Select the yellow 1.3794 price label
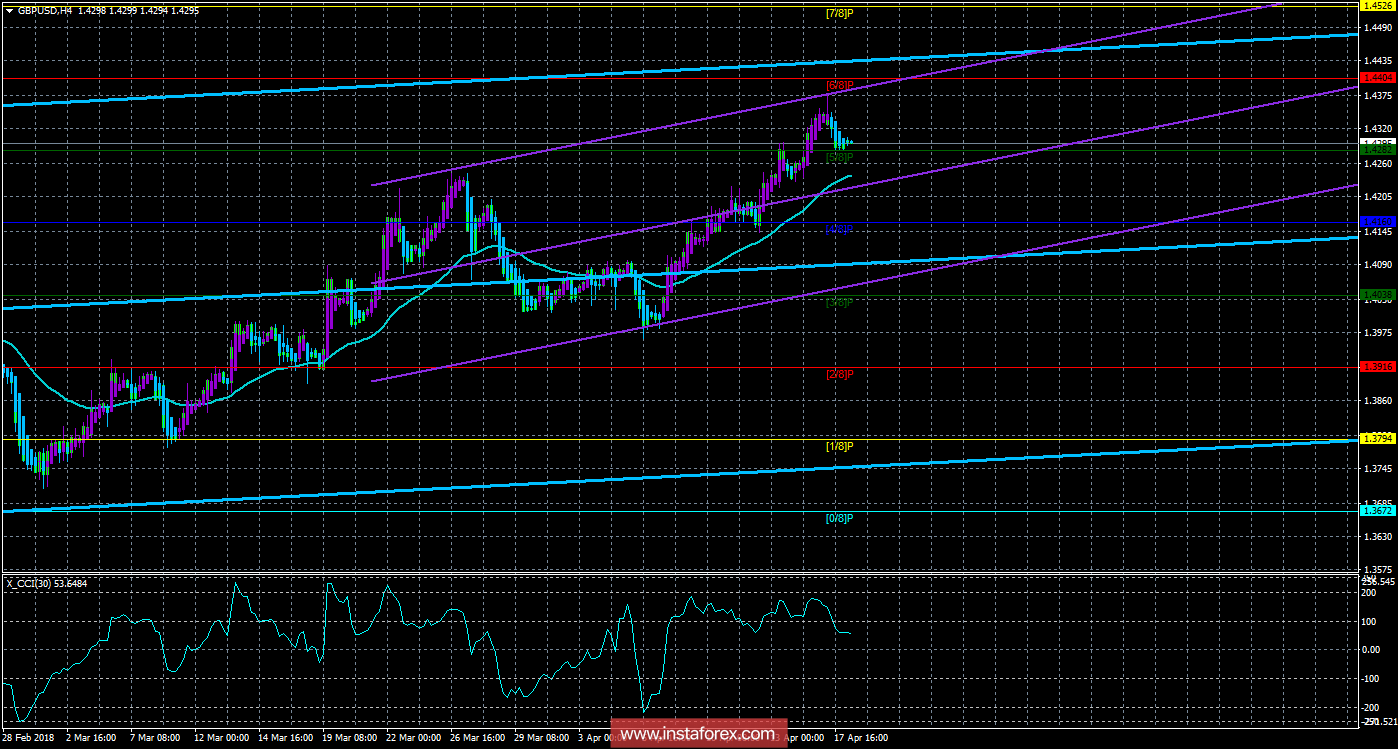1398x749 pixels. coord(1378,438)
